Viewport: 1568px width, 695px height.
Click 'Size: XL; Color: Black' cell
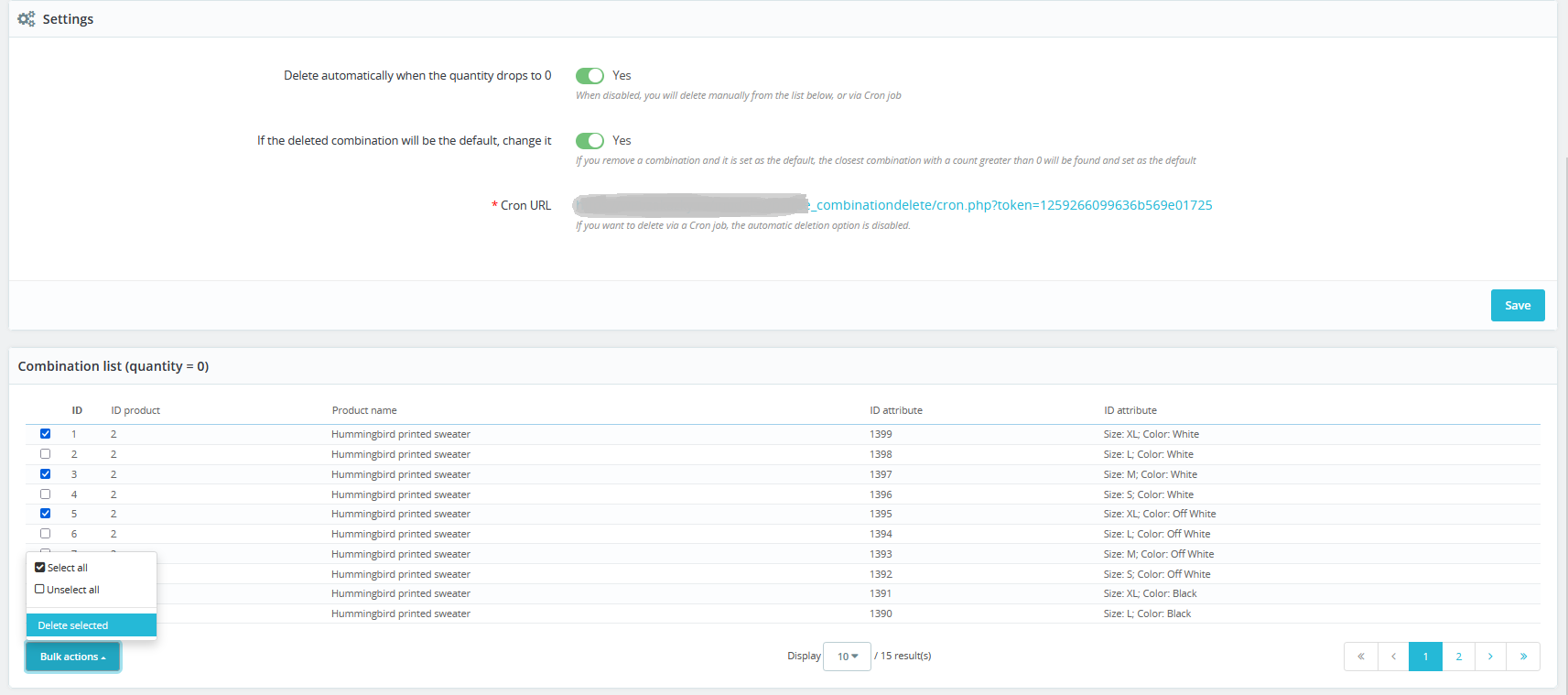tap(1150, 593)
